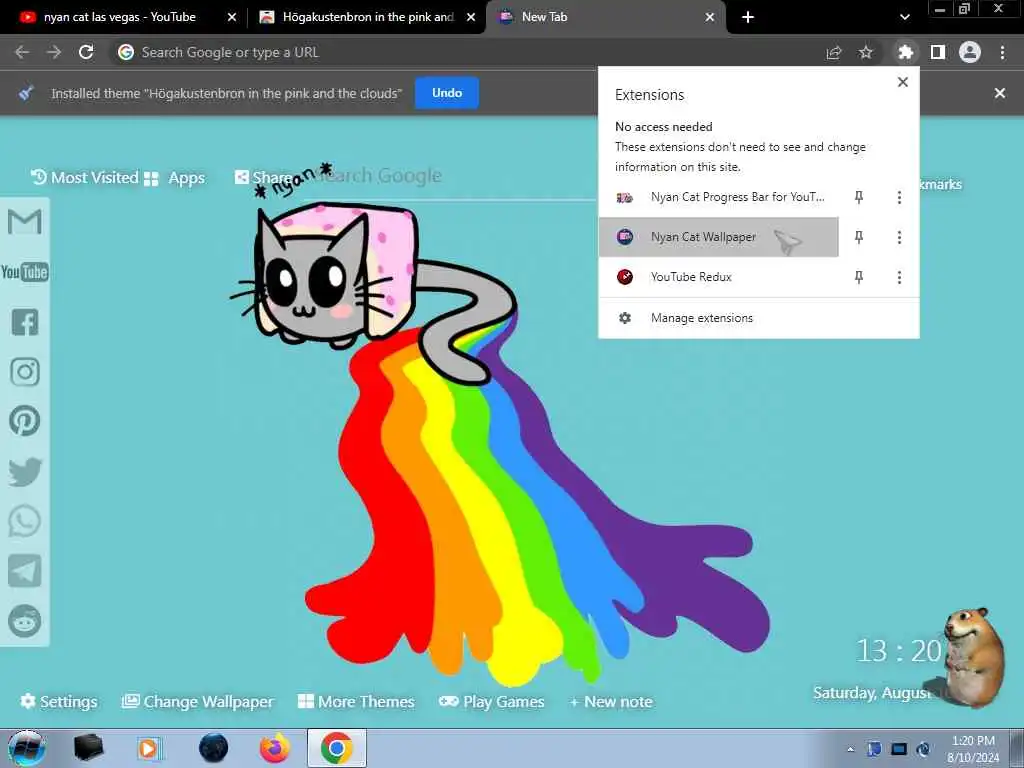Image resolution: width=1024 pixels, height=768 pixels.
Task: Open YouTube shortcut in sidebar
Action: tap(25, 272)
